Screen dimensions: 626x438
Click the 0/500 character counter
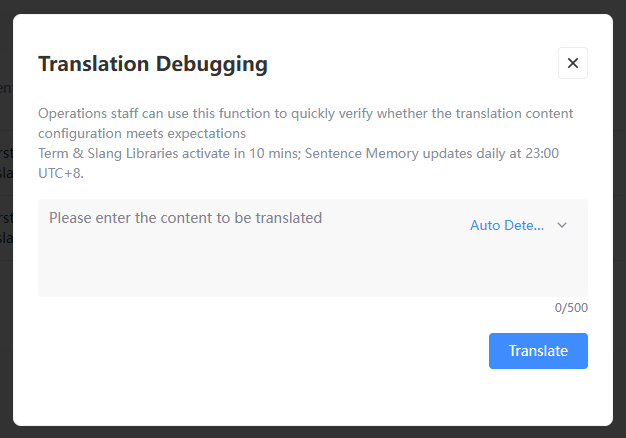click(x=571, y=307)
